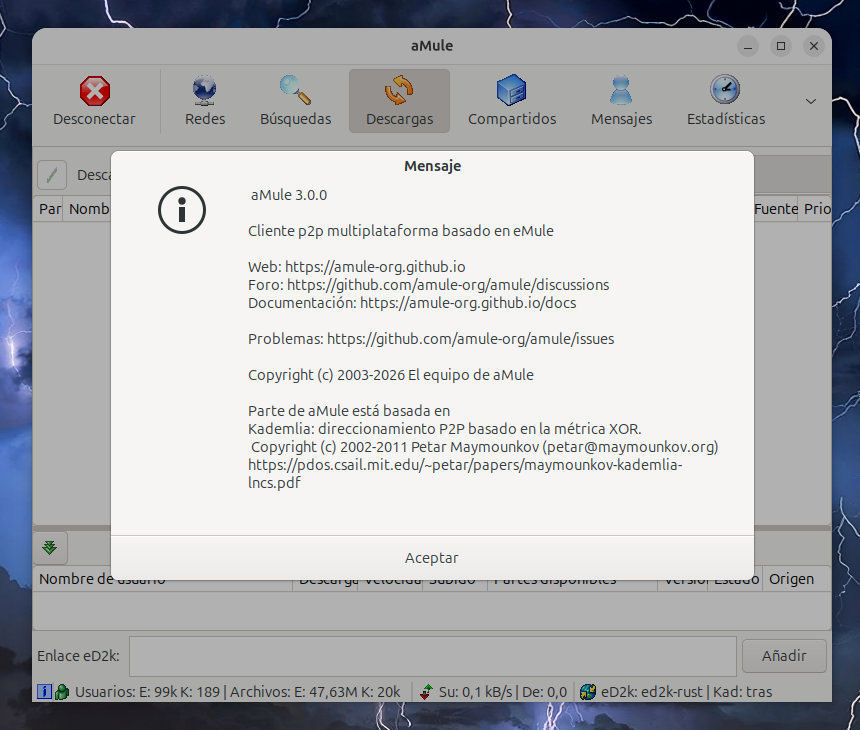The image size is (860, 730).
Task: Open Búsquedas magnifier icon
Action: [x=295, y=90]
